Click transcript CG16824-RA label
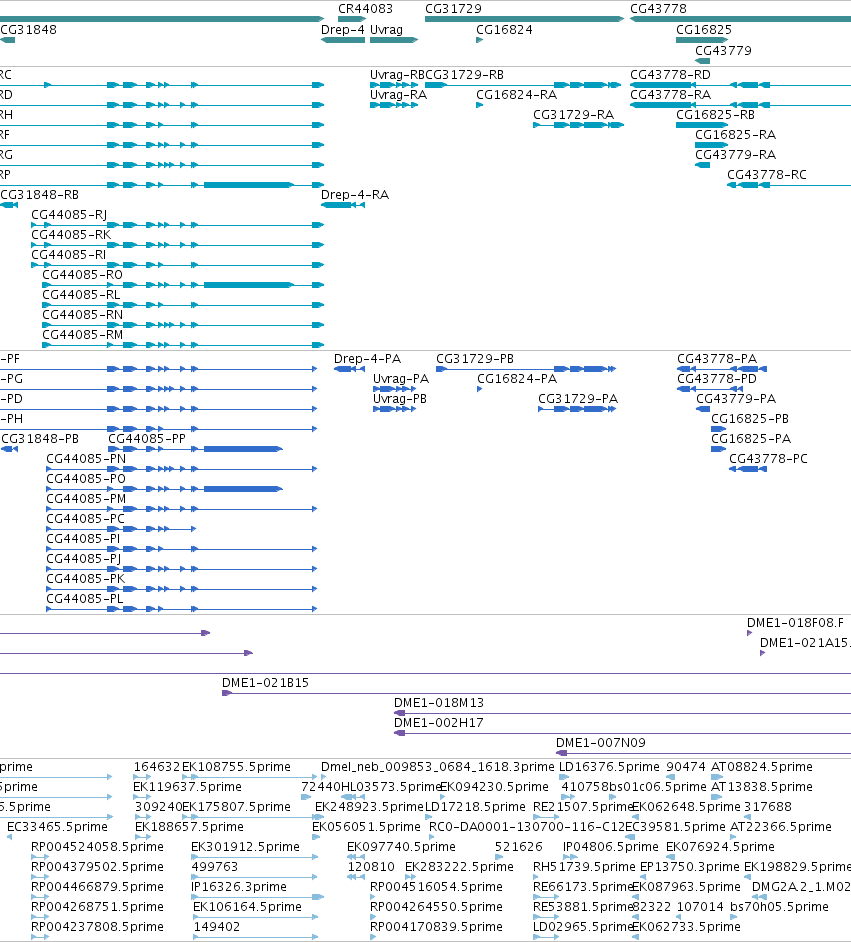 (516, 95)
